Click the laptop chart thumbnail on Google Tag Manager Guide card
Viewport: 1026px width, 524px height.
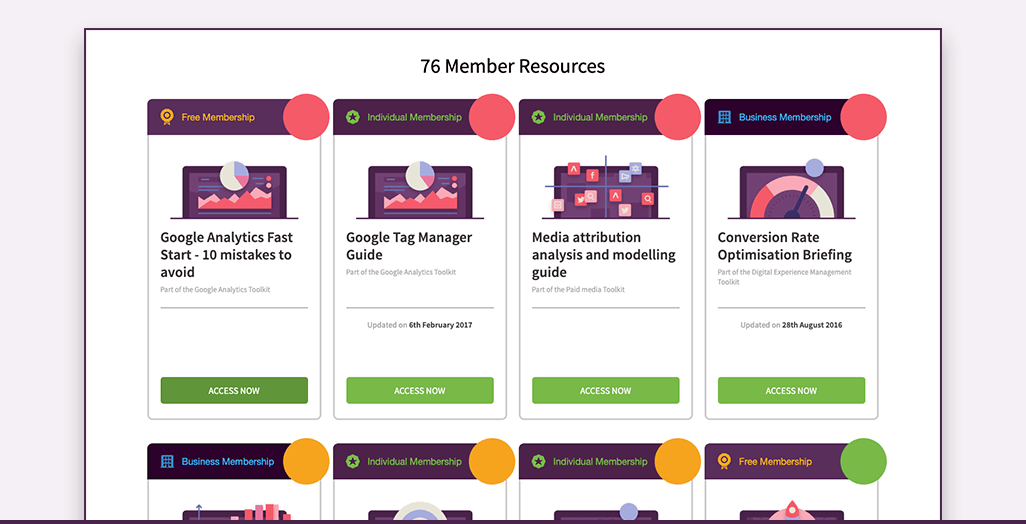click(x=420, y=189)
